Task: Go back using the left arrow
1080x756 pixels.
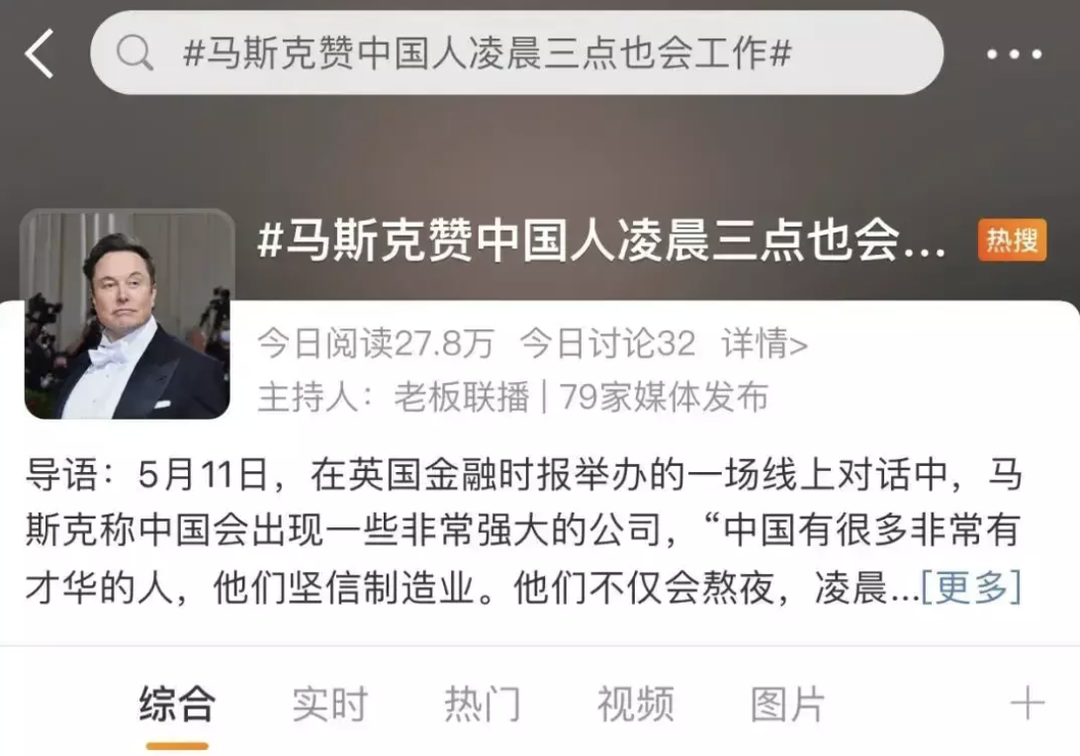Action: [39, 53]
